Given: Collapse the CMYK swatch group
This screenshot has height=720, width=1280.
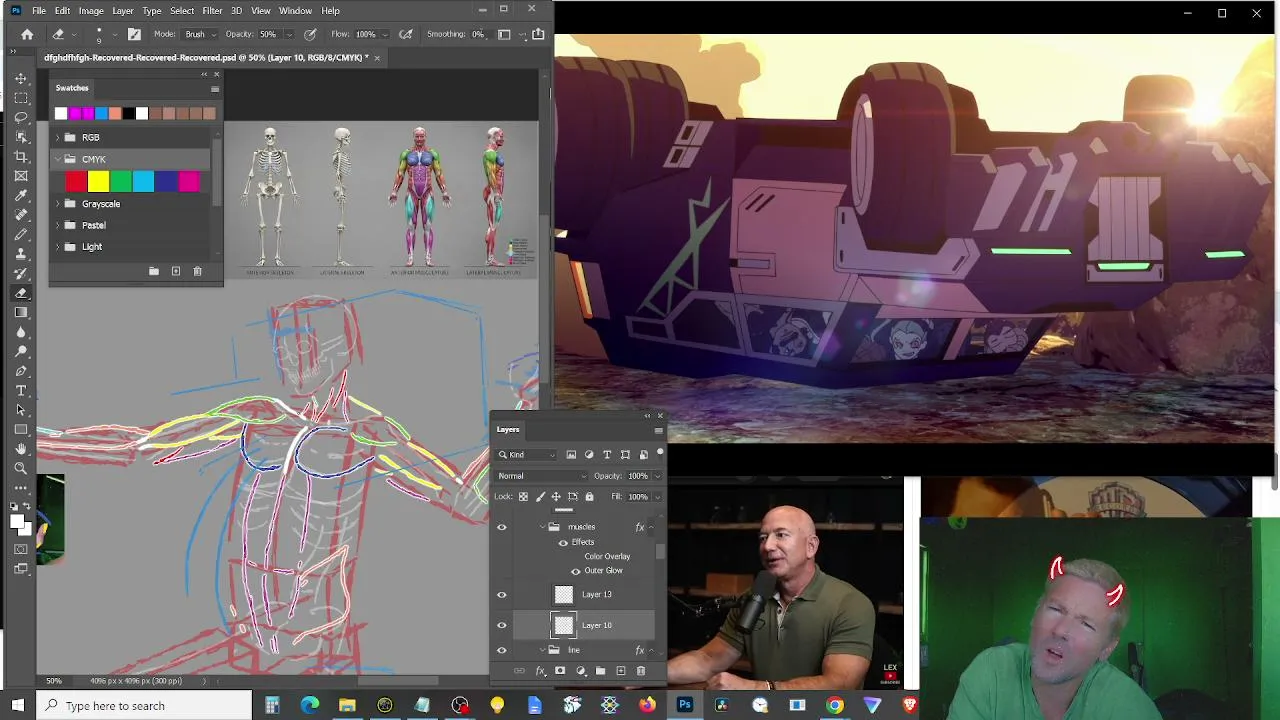Looking at the screenshot, I should click(x=58, y=159).
